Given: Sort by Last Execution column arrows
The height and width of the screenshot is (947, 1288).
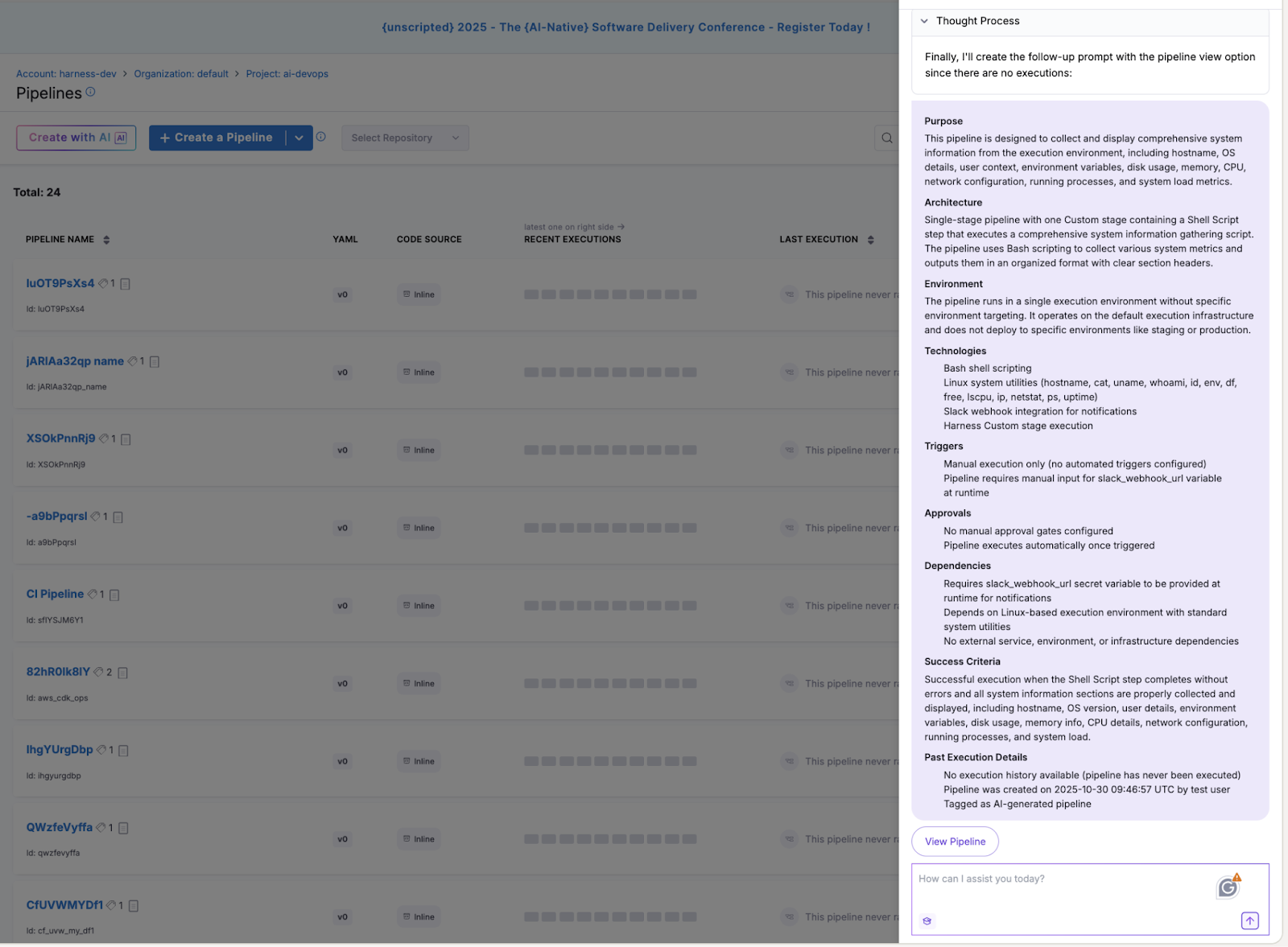Looking at the screenshot, I should pyautogui.click(x=870, y=240).
